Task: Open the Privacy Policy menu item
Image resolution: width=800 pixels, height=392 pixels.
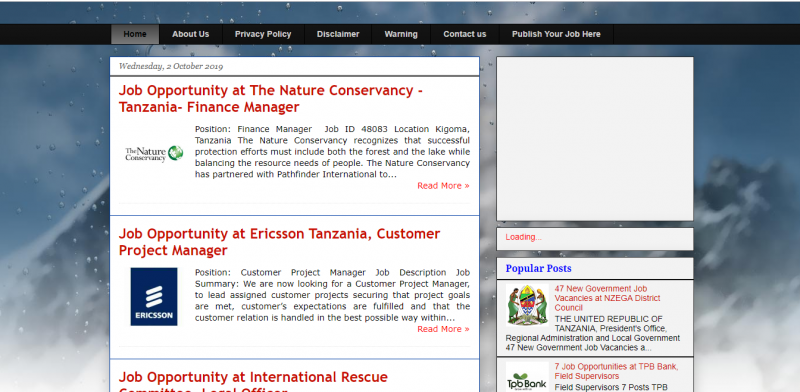Action: pos(263,34)
